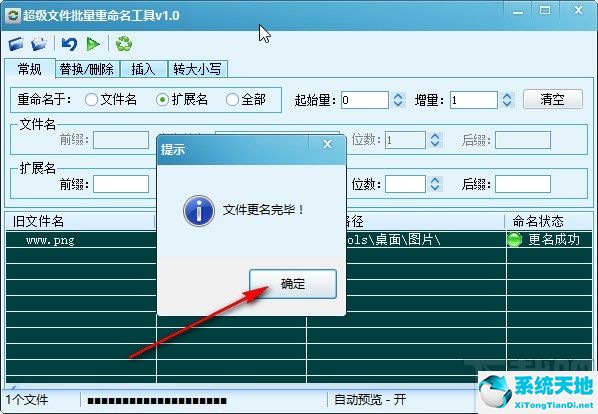Start renaming with green play icon
The height and width of the screenshot is (414, 598).
pyautogui.click(x=93, y=44)
